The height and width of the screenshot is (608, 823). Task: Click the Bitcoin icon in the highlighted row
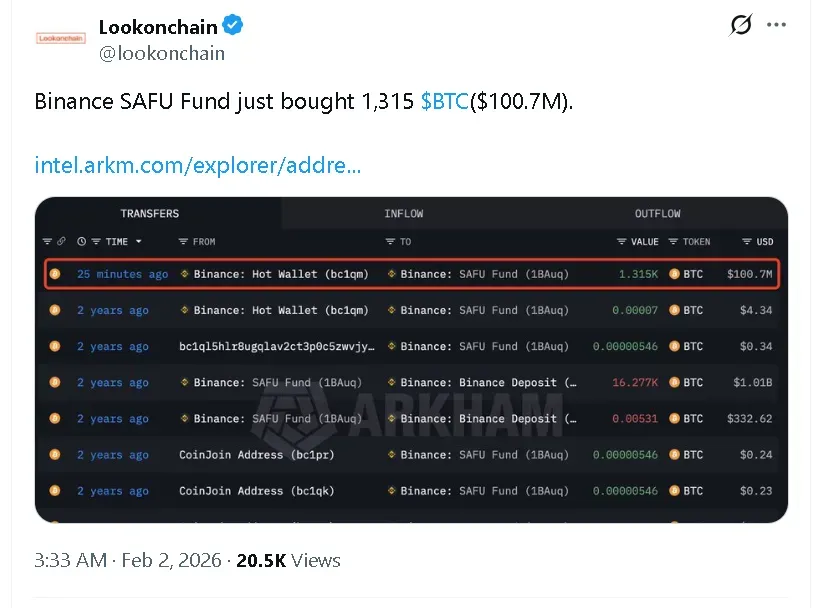coord(54,274)
